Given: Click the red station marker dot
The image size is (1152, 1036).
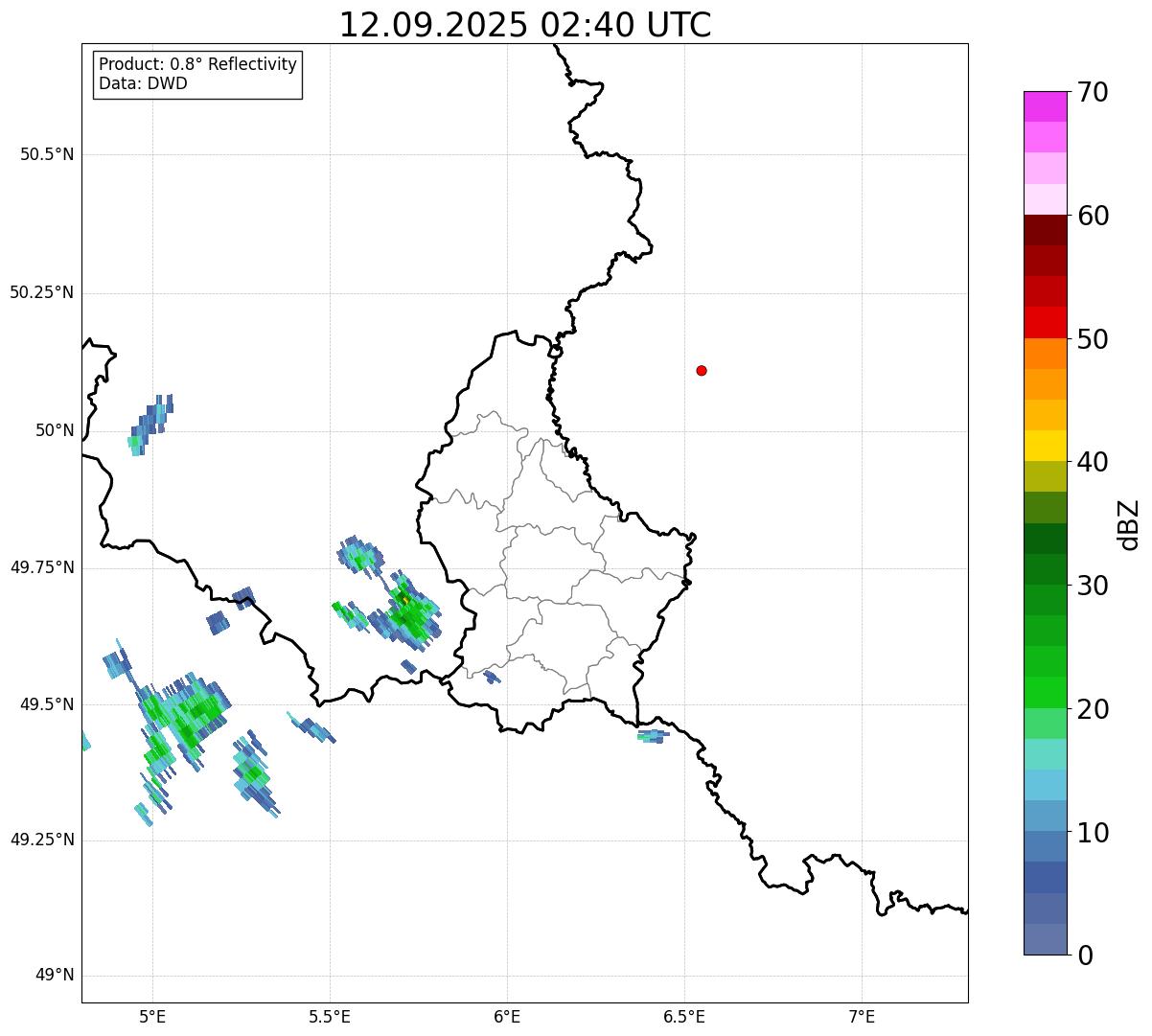Looking at the screenshot, I should coord(702,370).
